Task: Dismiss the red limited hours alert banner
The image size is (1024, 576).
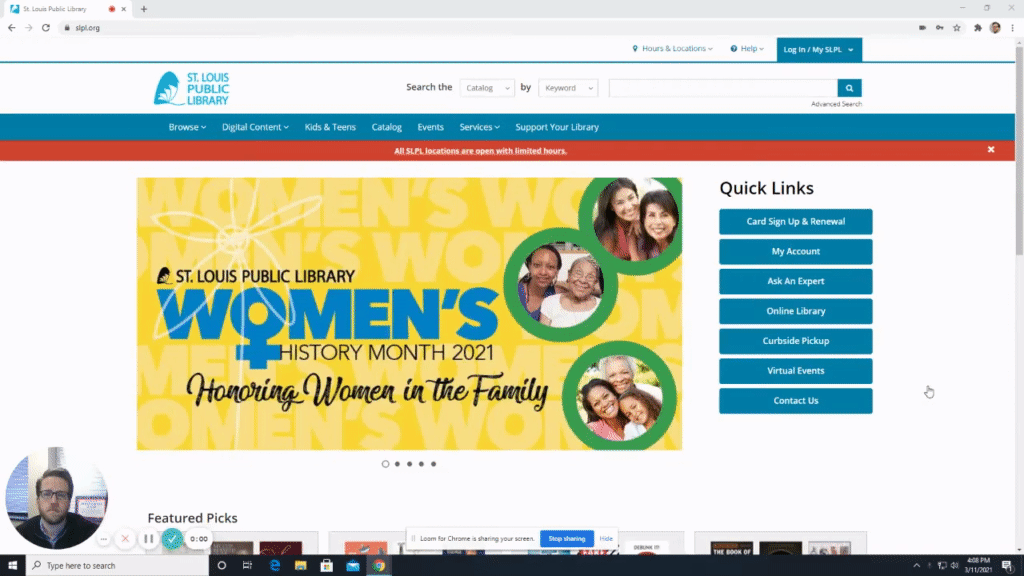Action: pos(991,150)
